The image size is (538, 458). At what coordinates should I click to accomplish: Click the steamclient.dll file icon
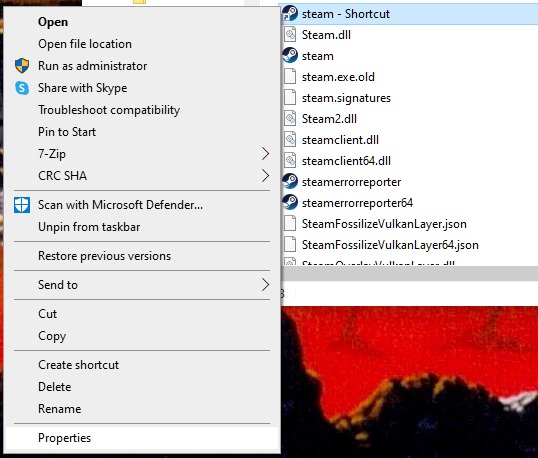pyautogui.click(x=290, y=140)
